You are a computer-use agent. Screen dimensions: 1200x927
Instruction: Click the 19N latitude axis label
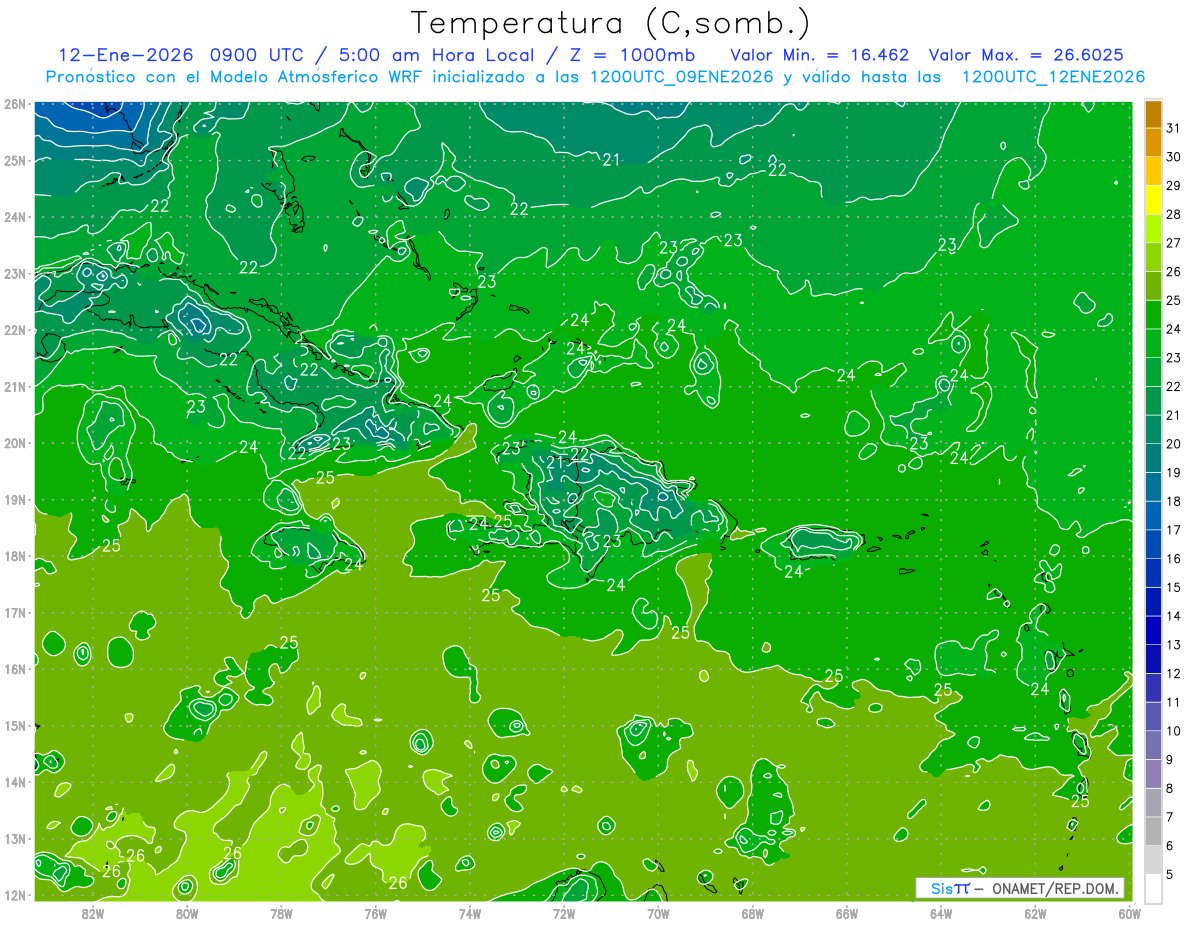(14, 499)
